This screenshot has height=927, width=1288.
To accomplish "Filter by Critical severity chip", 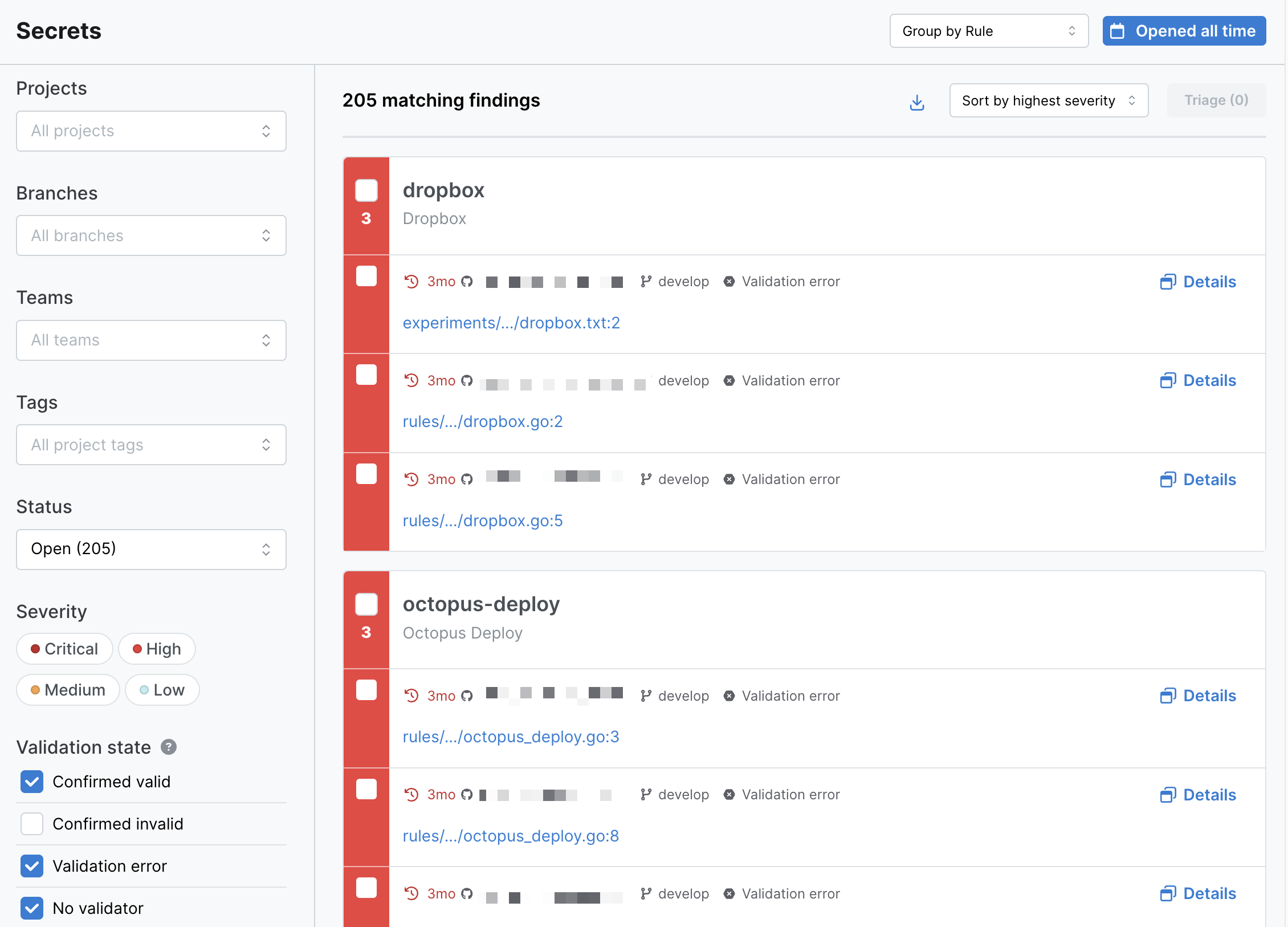I will pyautogui.click(x=64, y=649).
